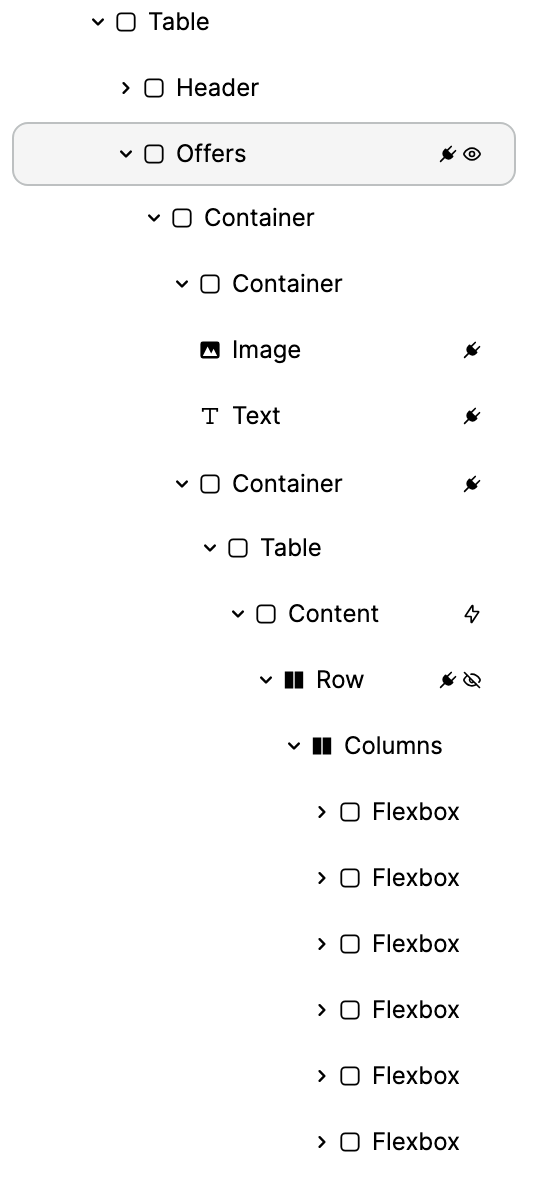Viewport: 540px width, 1184px height.
Task: Click the plug icon beside Text layer
Action: 472,416
